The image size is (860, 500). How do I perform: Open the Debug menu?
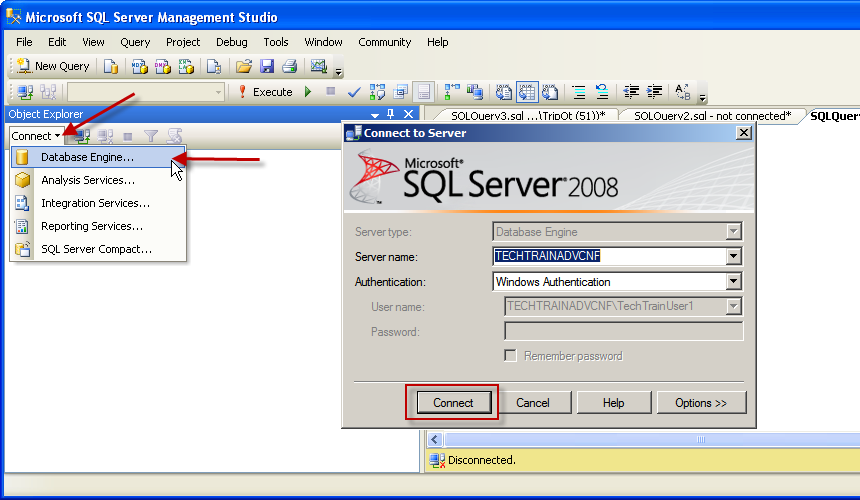231,42
